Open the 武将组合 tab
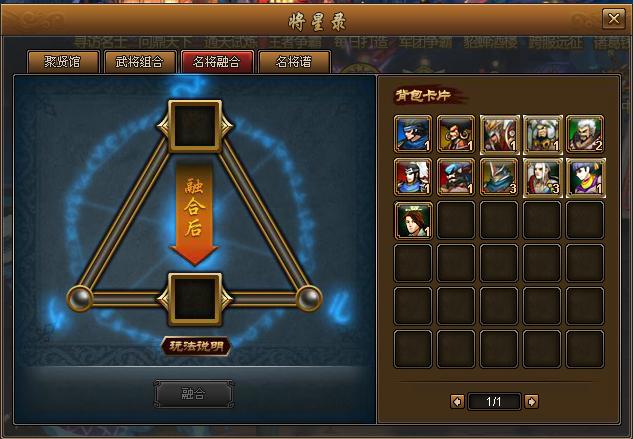Screen dimensions: 633x439 click(140, 62)
